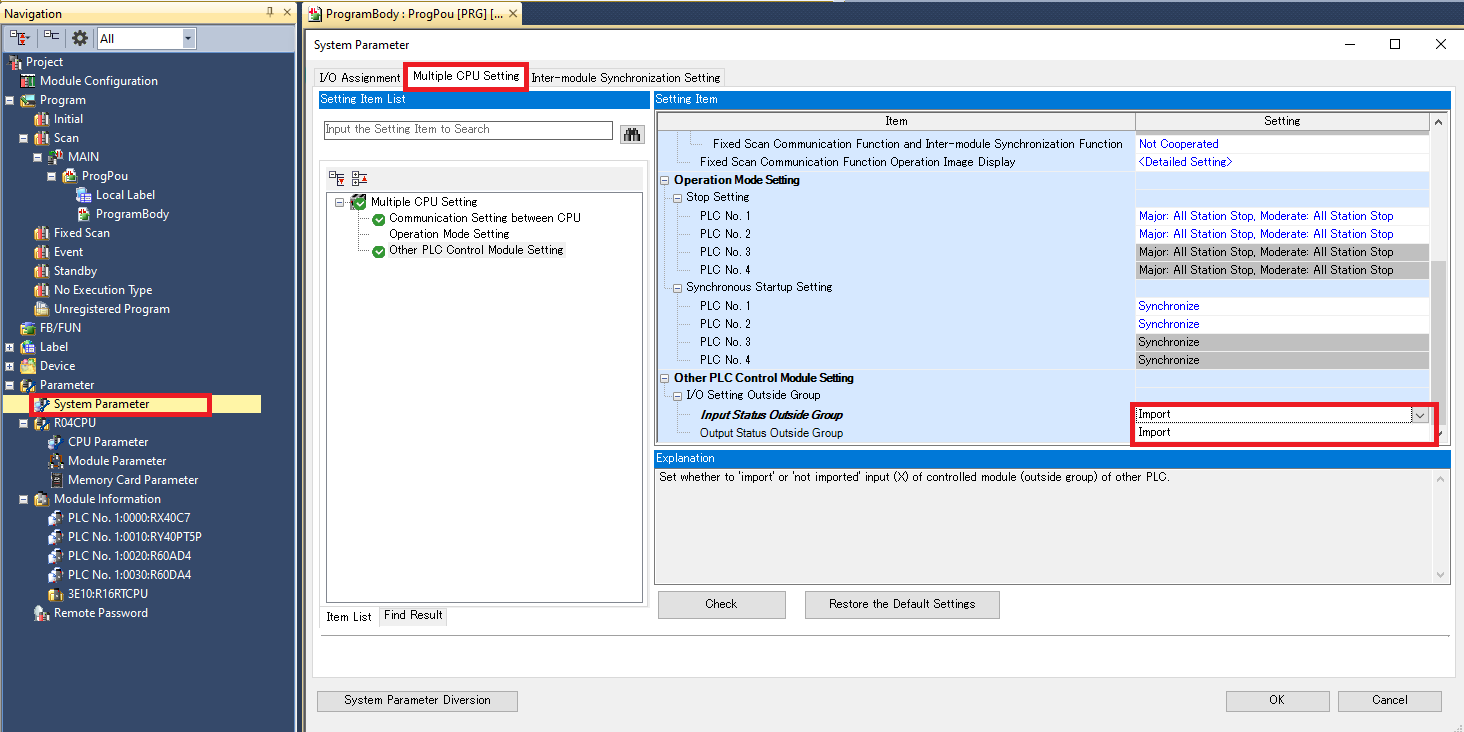Screen dimensions: 1464x732
Task: Click PLC No. 1 Synchronize setting value
Action: 1283,306
